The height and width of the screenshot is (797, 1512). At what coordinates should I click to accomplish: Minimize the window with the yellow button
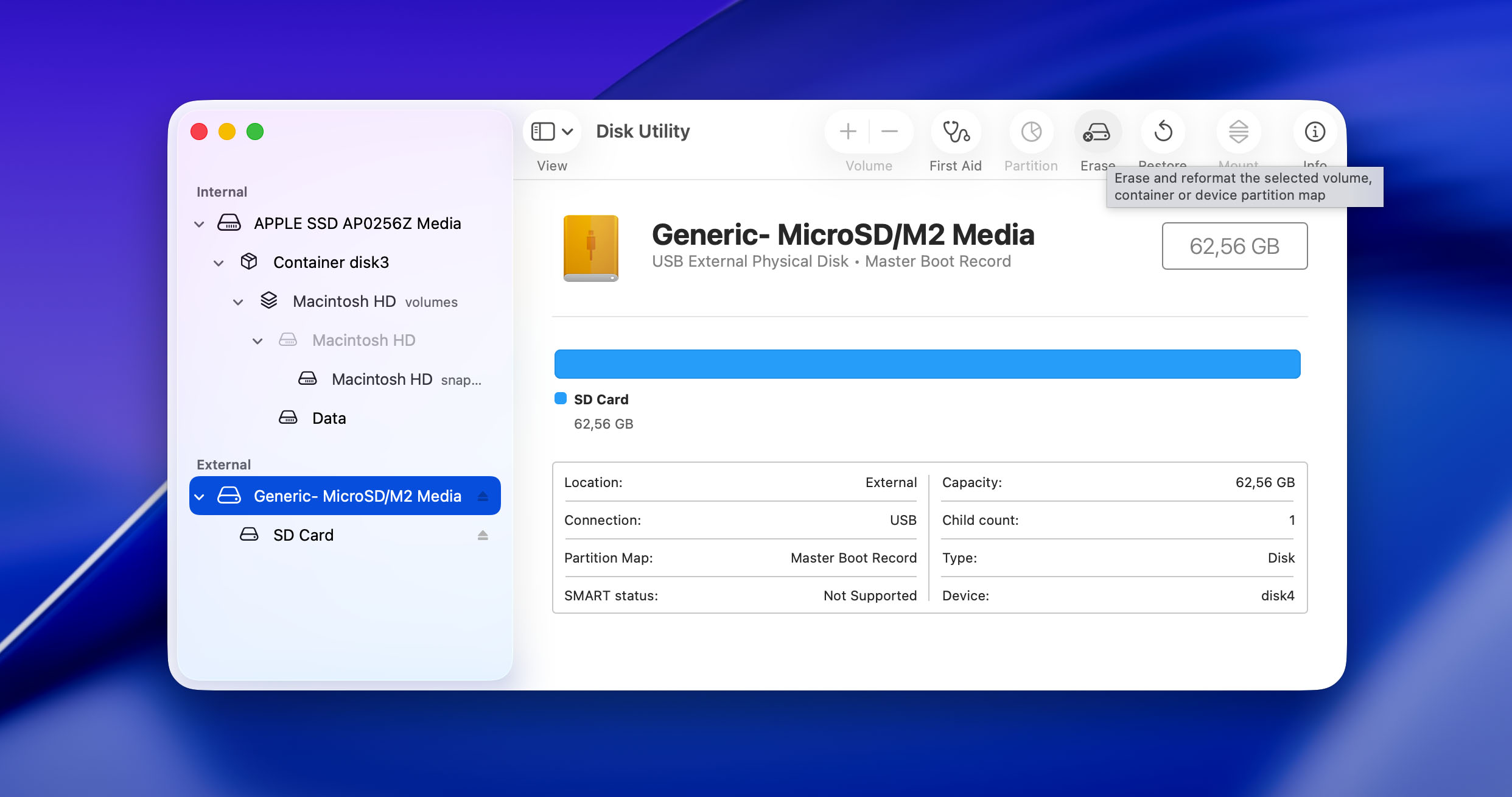click(227, 132)
